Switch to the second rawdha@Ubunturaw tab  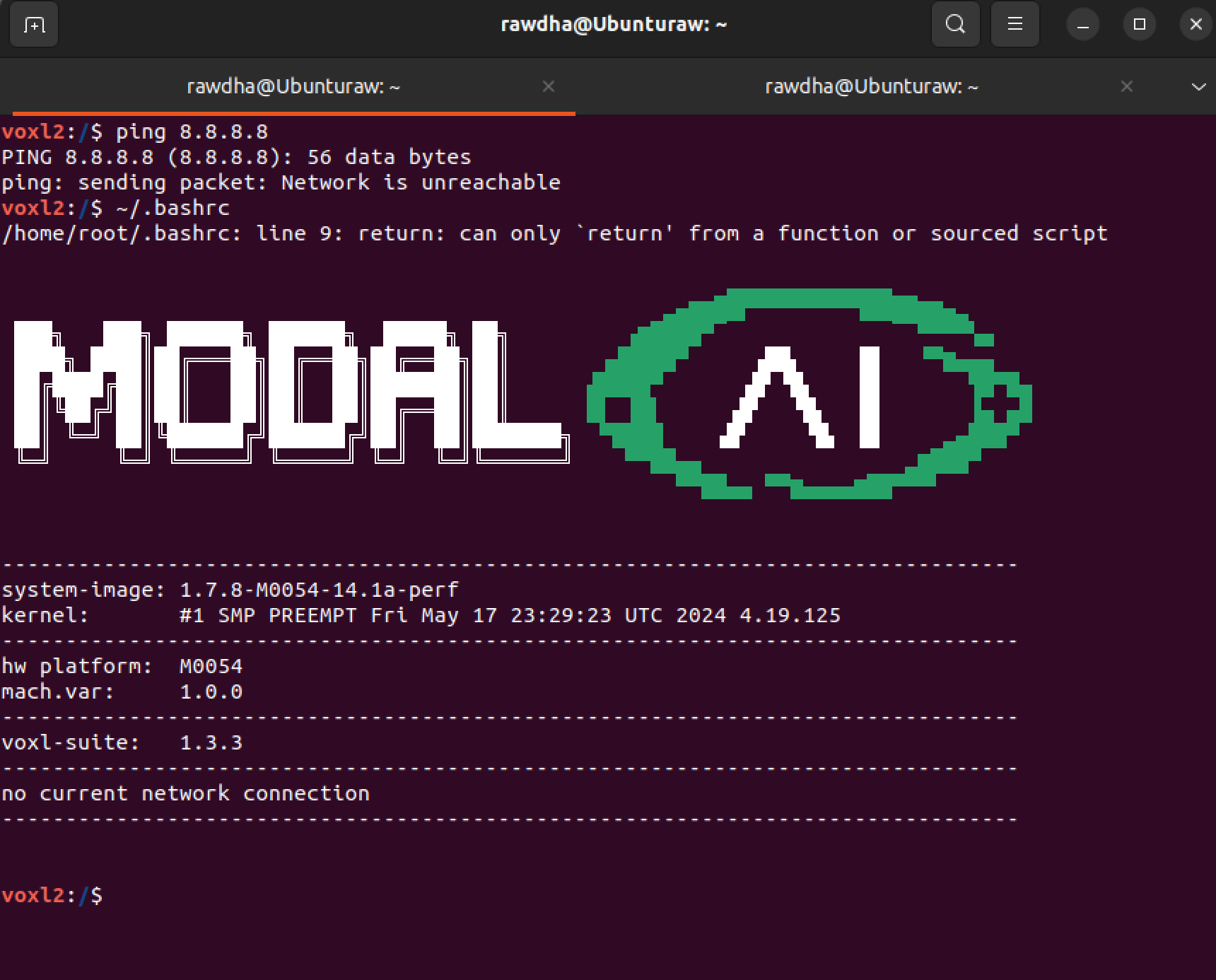coord(871,86)
